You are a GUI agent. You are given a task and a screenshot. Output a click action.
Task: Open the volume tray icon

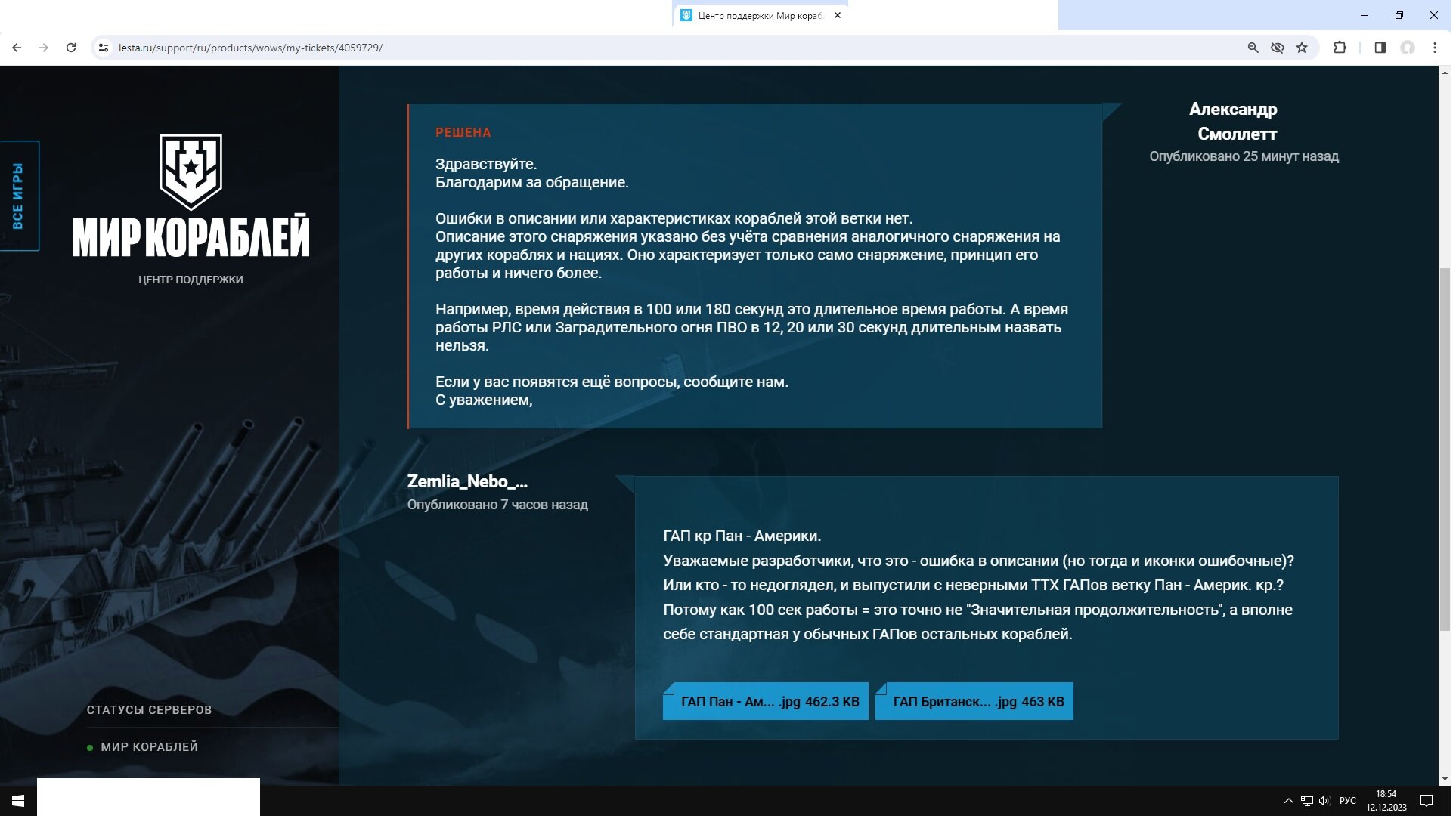[x=1324, y=801]
